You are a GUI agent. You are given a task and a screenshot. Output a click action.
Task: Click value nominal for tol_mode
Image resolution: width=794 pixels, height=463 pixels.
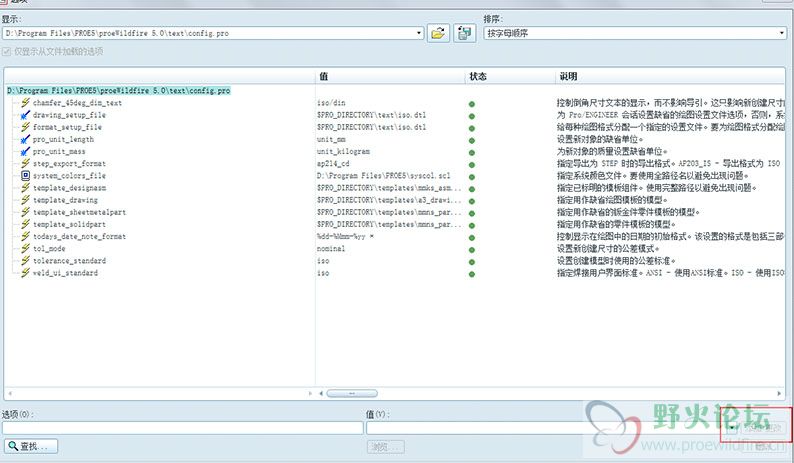tap(331, 249)
